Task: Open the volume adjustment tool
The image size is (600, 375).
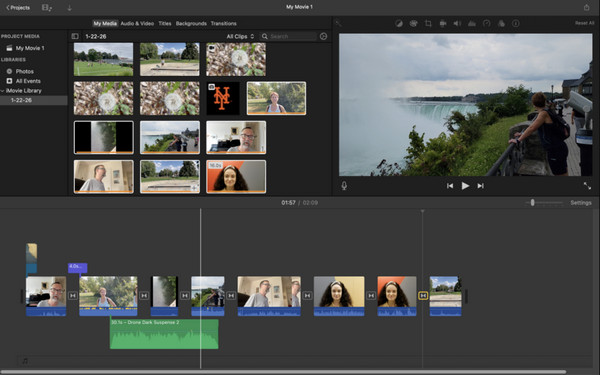Action: (457, 23)
